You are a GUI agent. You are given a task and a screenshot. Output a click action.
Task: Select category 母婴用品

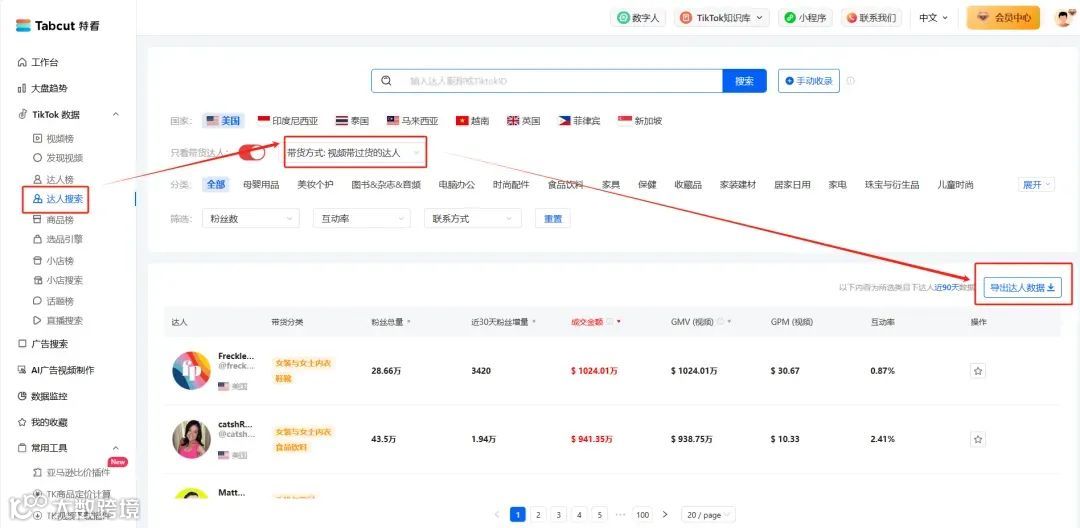pos(261,184)
